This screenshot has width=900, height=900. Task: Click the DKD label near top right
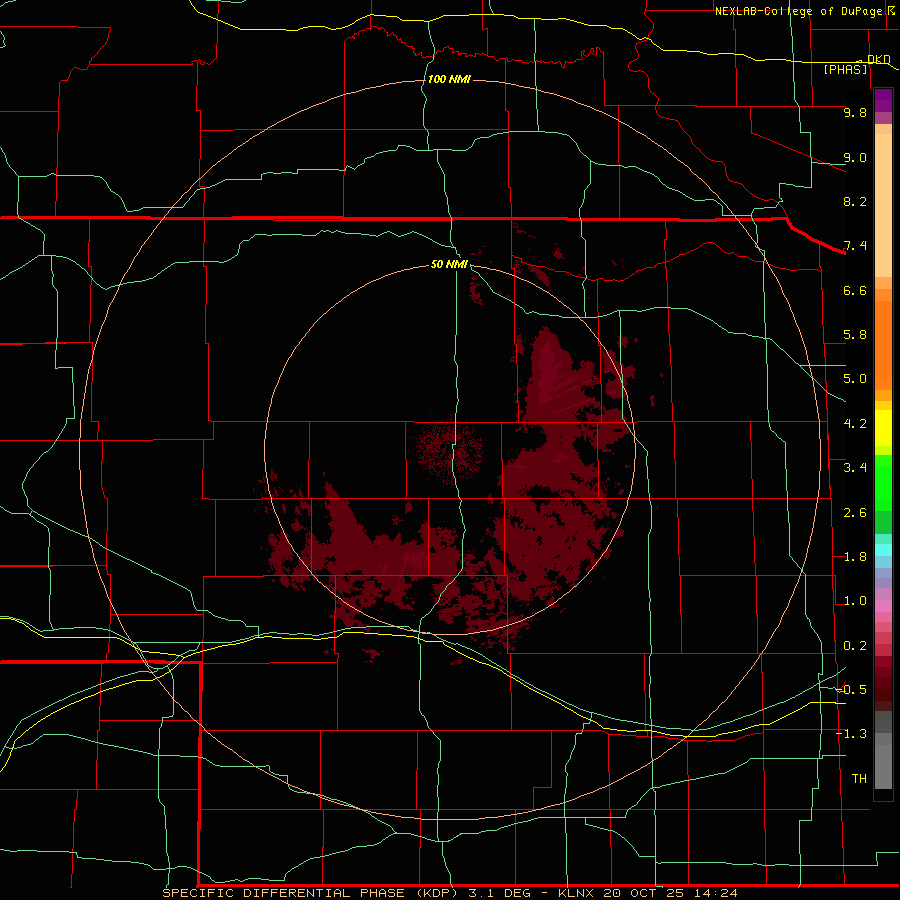click(x=878, y=59)
